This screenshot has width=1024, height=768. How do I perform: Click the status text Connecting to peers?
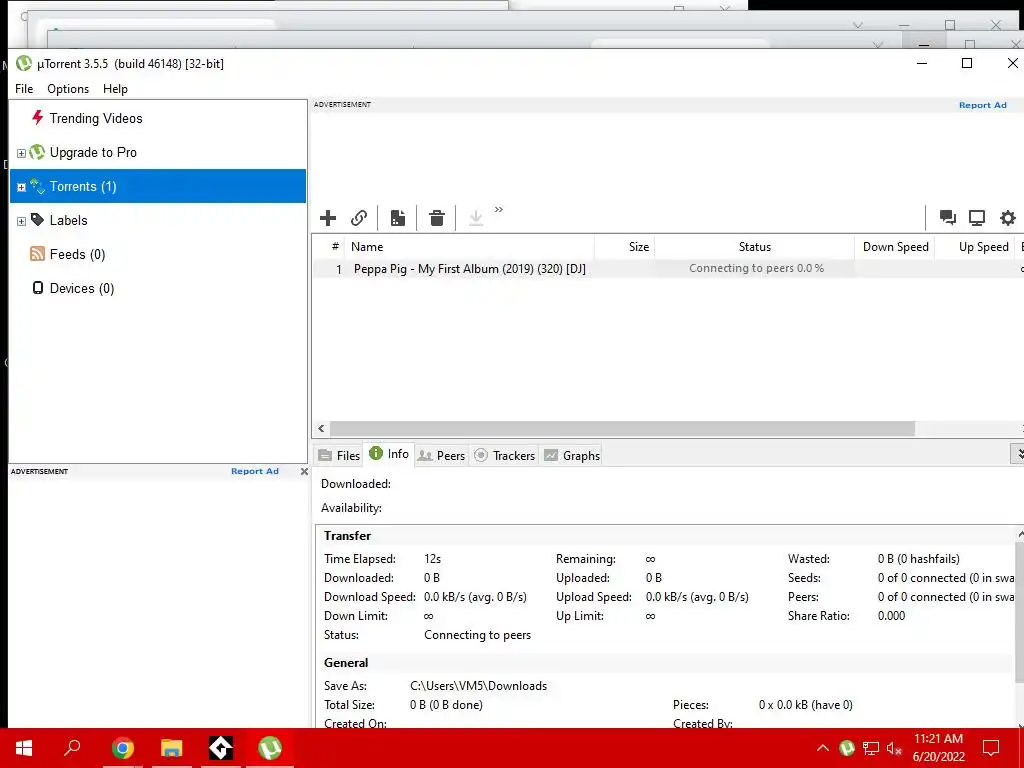click(477, 635)
